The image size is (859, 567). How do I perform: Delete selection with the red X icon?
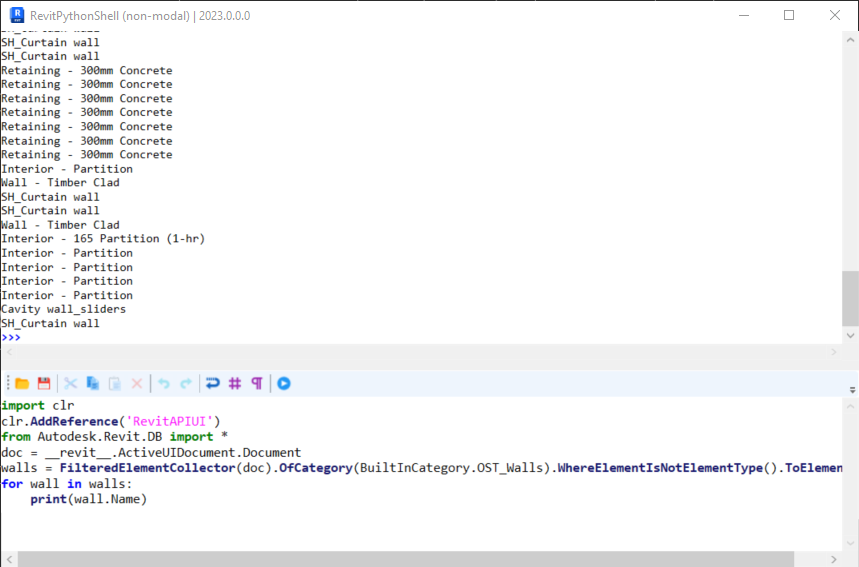pyautogui.click(x=137, y=383)
